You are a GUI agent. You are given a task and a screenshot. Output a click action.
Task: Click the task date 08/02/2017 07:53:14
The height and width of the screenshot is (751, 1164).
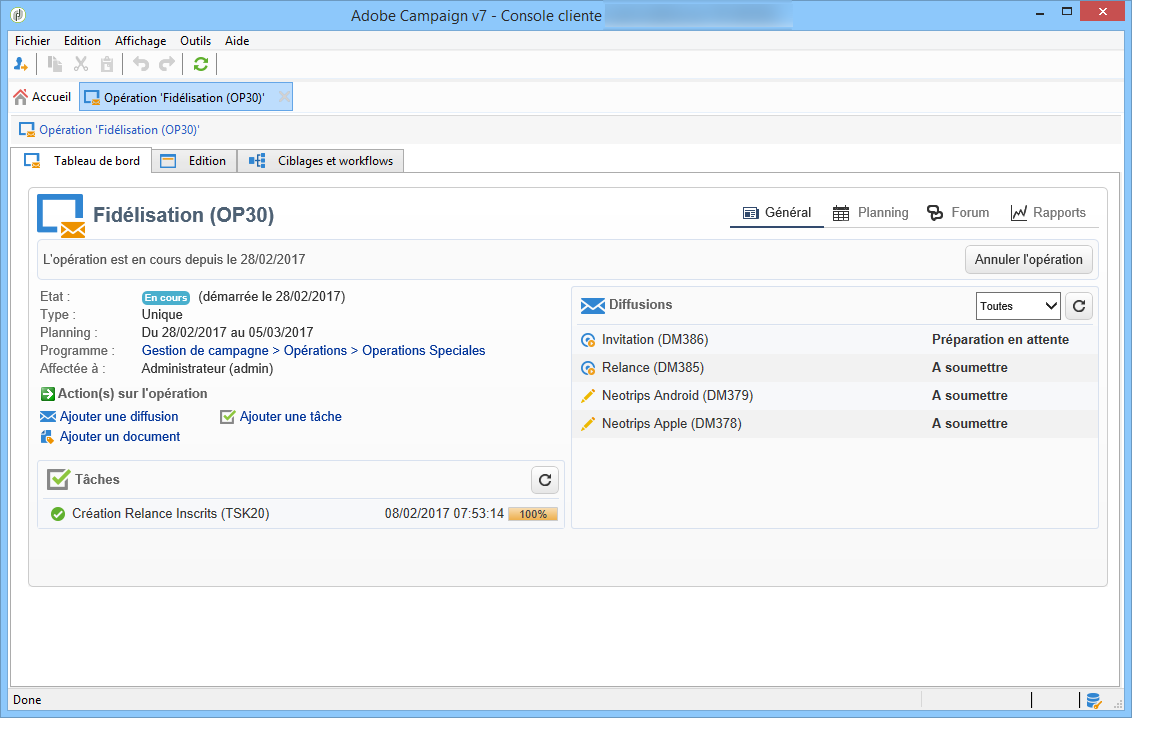444,514
